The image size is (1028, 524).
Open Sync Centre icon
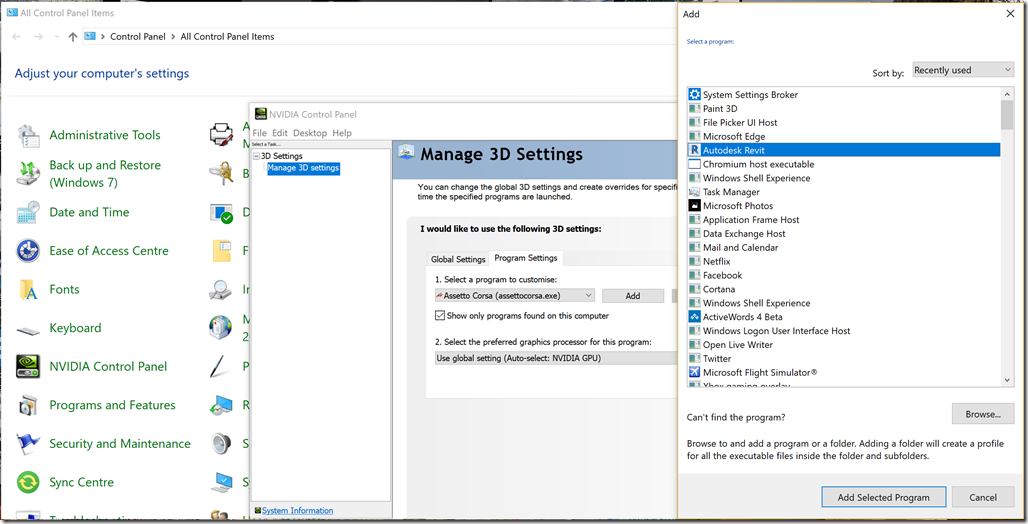pyautogui.click(x=28, y=483)
